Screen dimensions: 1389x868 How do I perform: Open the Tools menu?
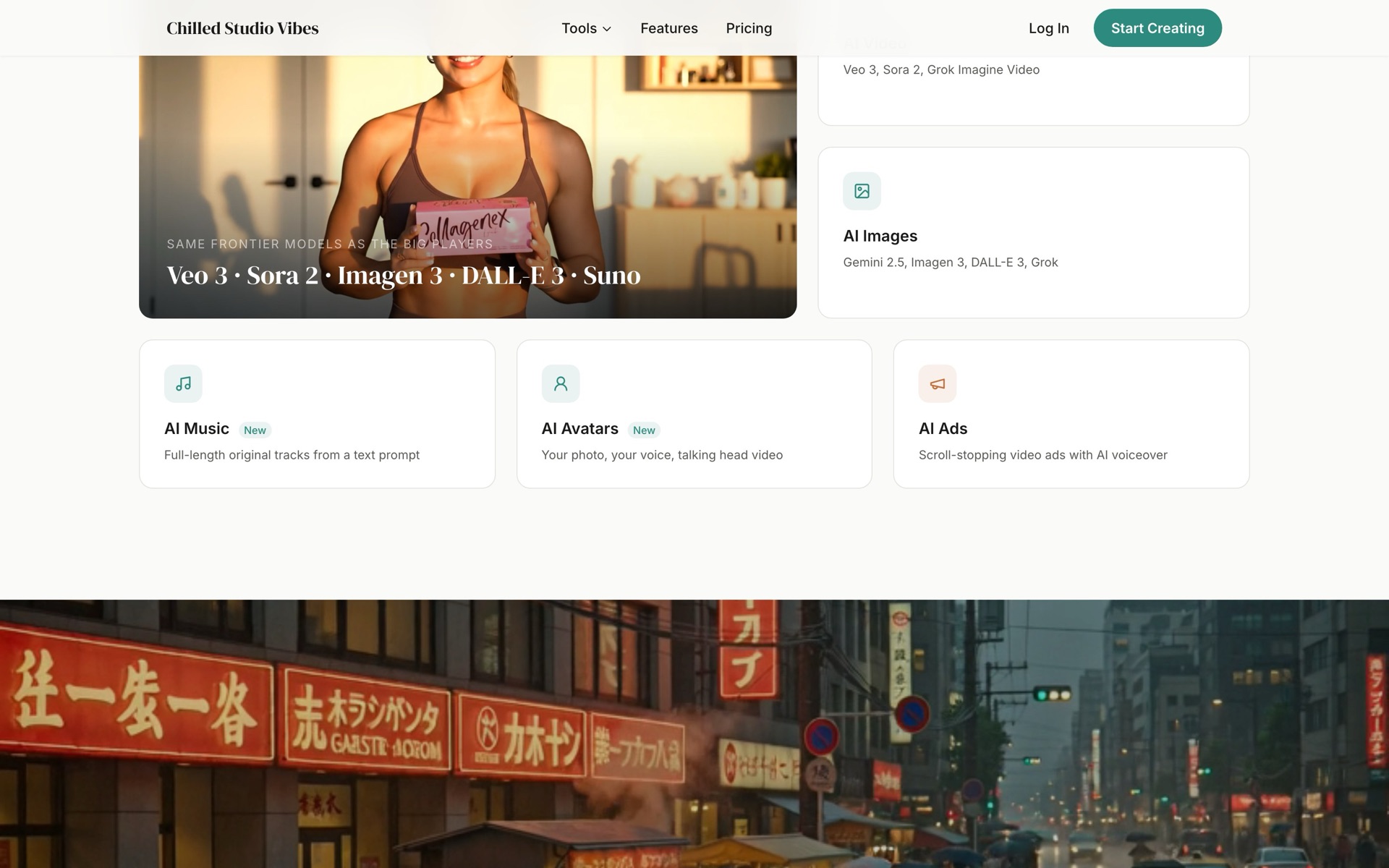tap(587, 28)
